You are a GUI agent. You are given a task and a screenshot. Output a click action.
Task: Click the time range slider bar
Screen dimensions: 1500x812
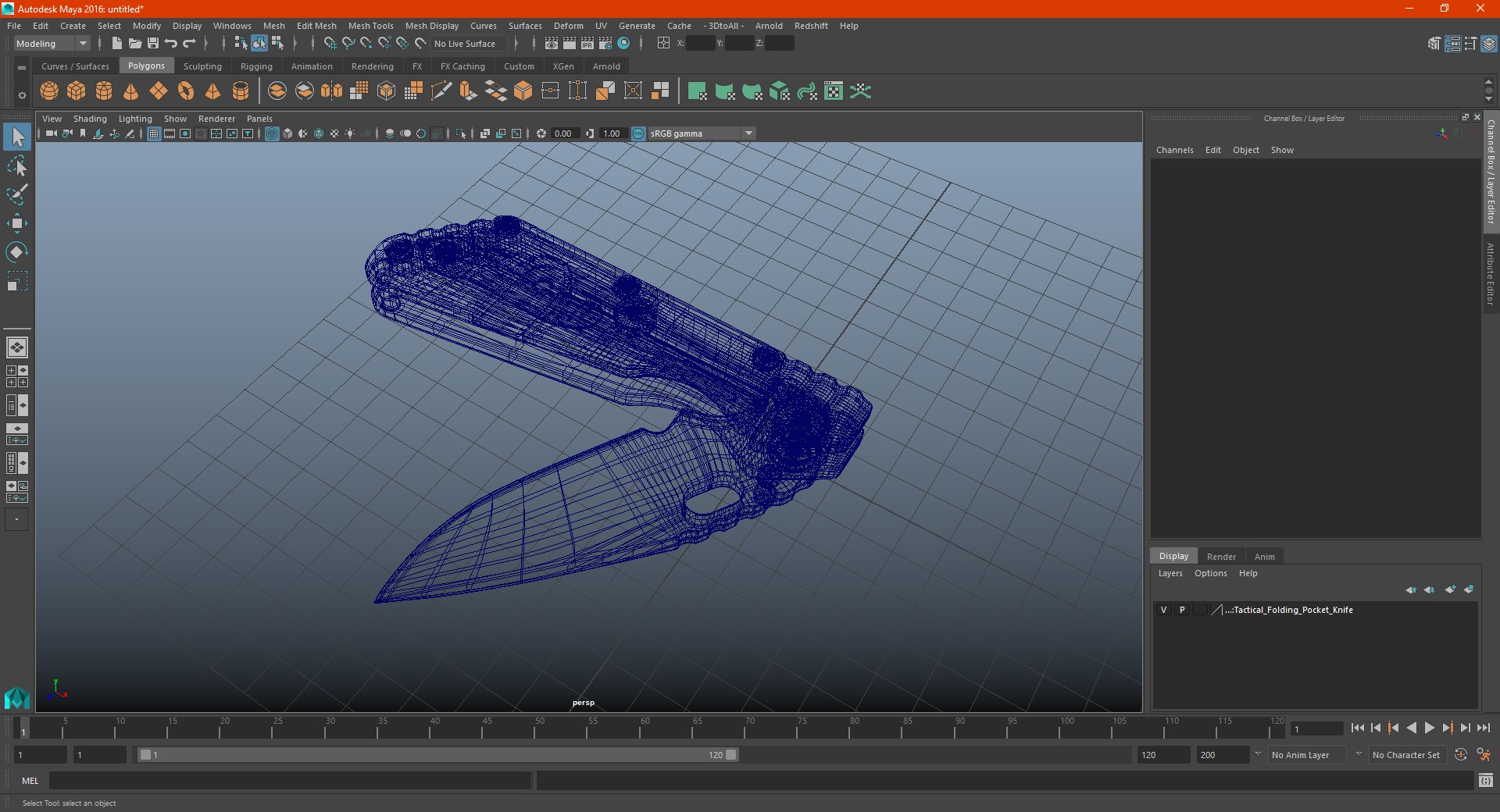[437, 755]
